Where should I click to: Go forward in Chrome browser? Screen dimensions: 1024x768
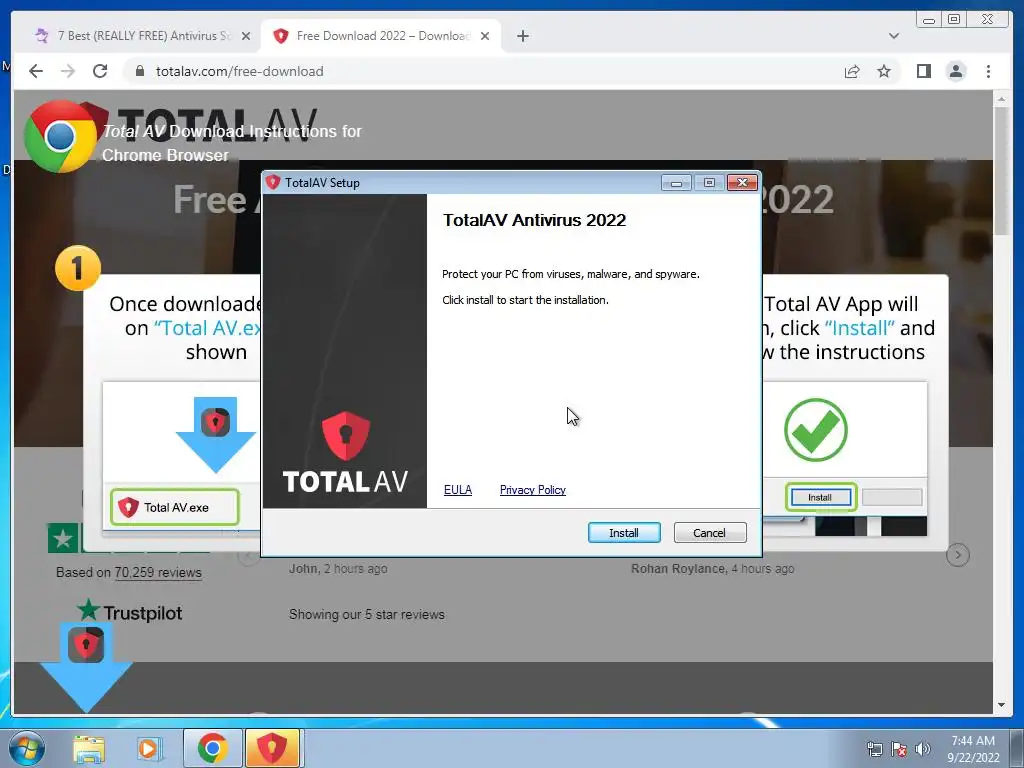click(68, 71)
